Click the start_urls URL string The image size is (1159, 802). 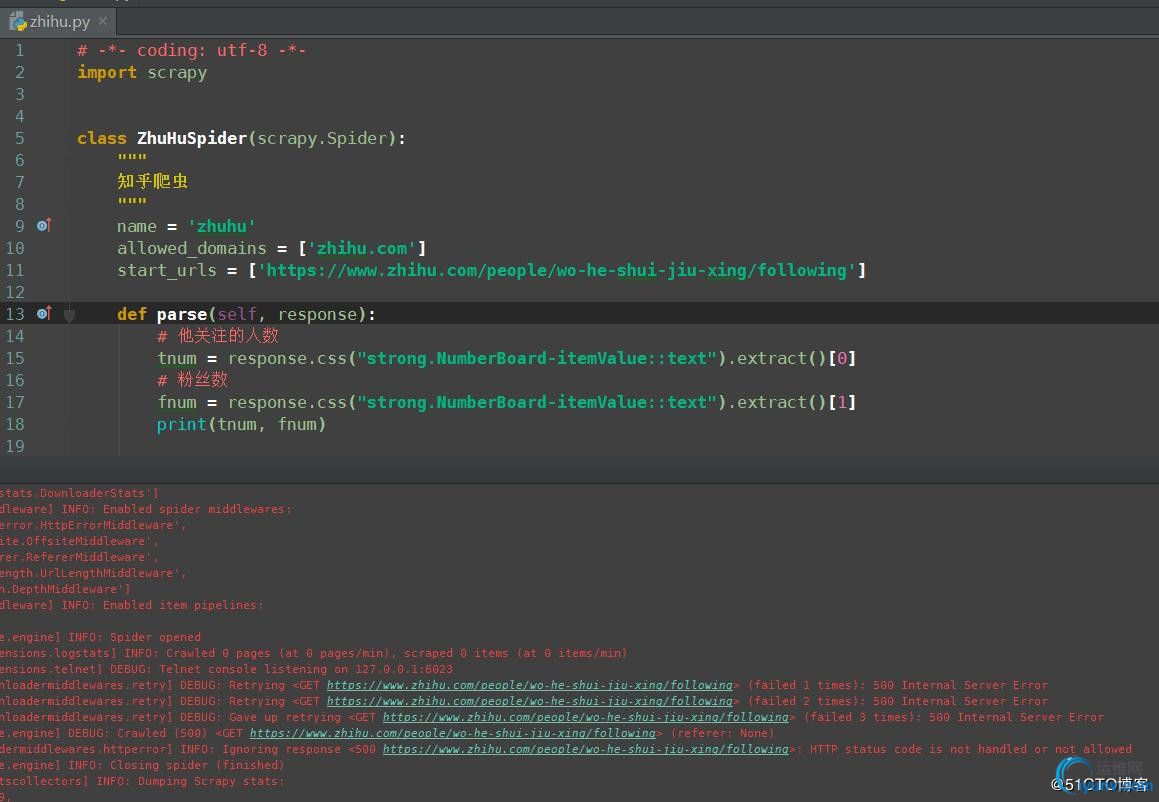(557, 271)
